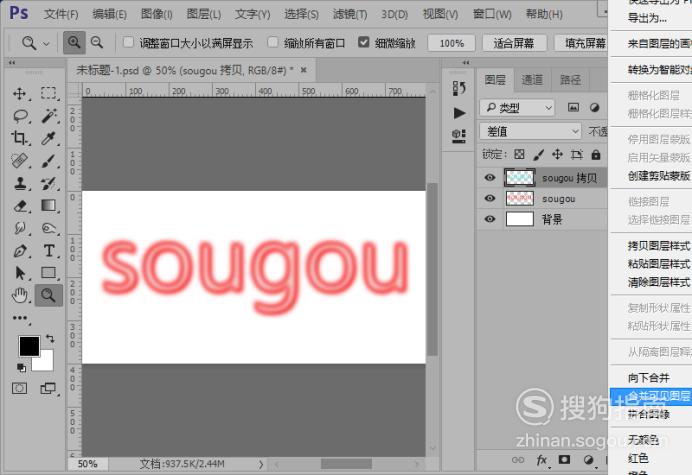
Task: Expand the status bar info arrow
Action: [261, 464]
